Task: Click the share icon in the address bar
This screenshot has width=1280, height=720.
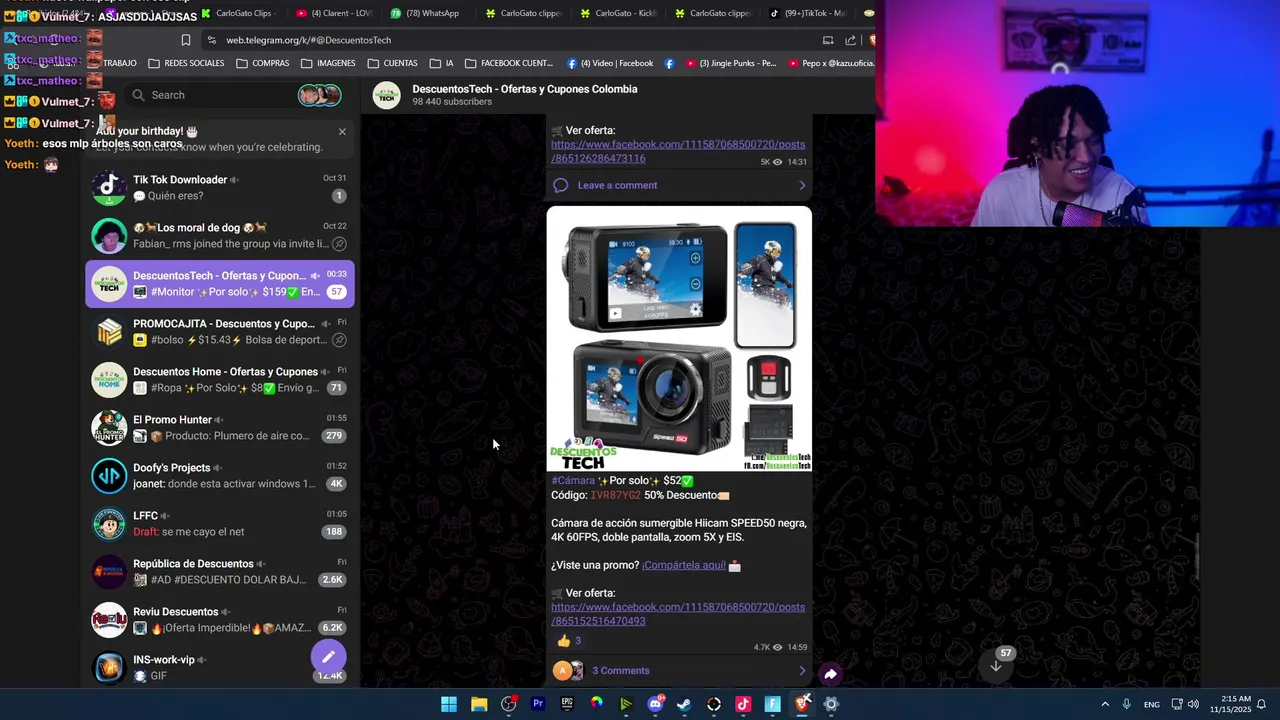Action: tap(850, 40)
